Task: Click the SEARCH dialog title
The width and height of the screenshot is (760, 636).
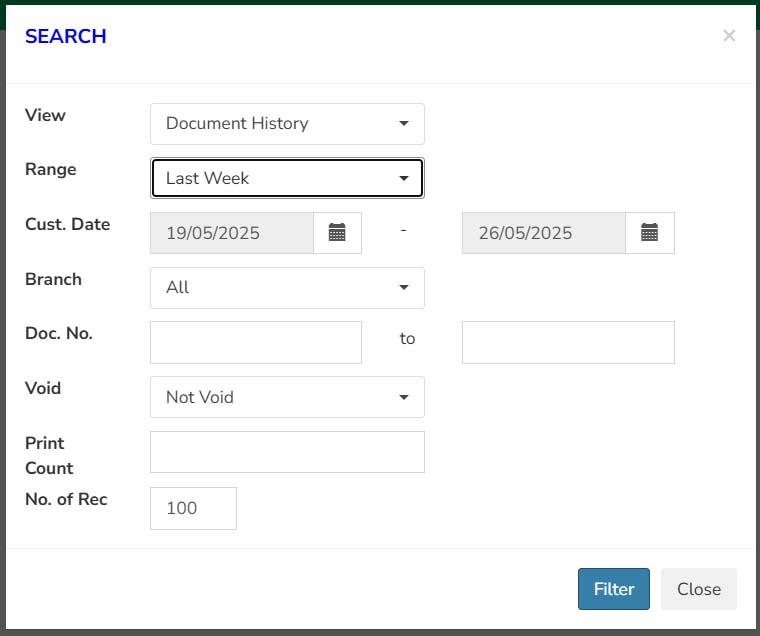Action: 65,36
